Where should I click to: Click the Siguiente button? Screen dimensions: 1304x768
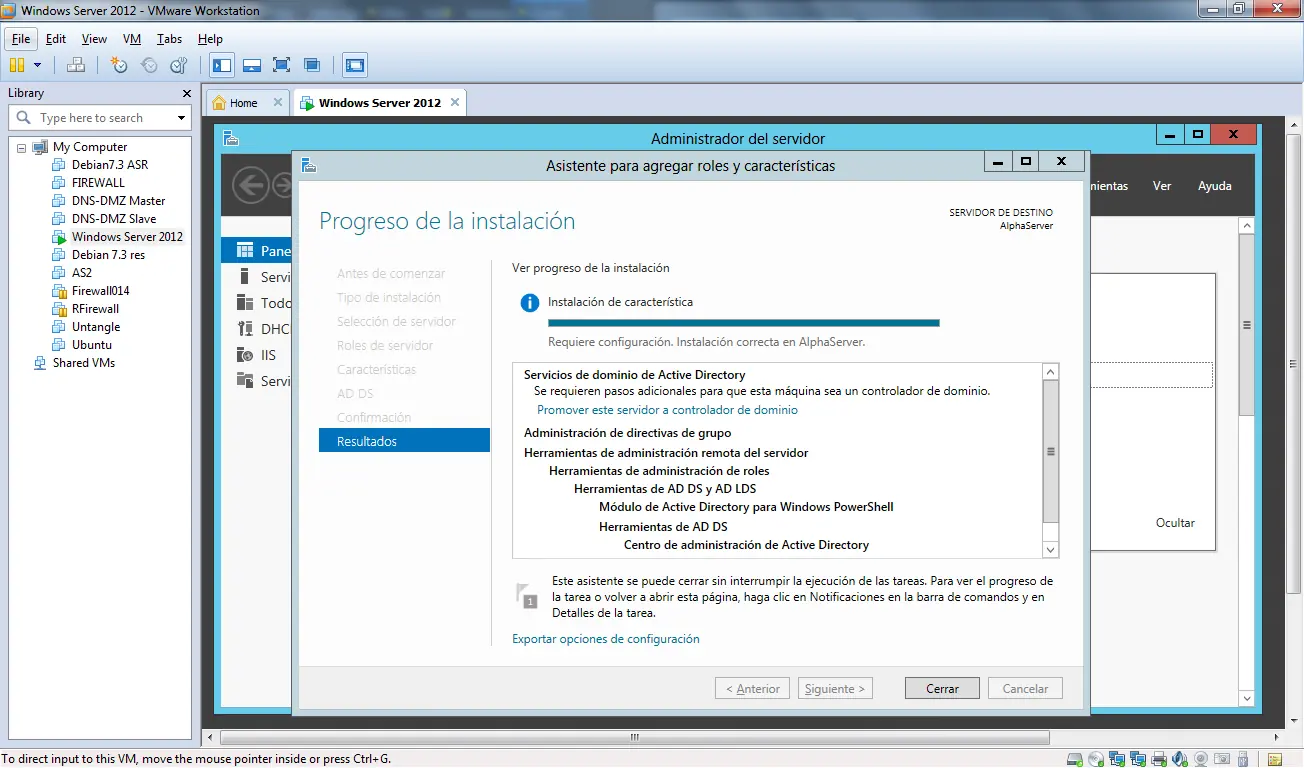pyautogui.click(x=836, y=688)
